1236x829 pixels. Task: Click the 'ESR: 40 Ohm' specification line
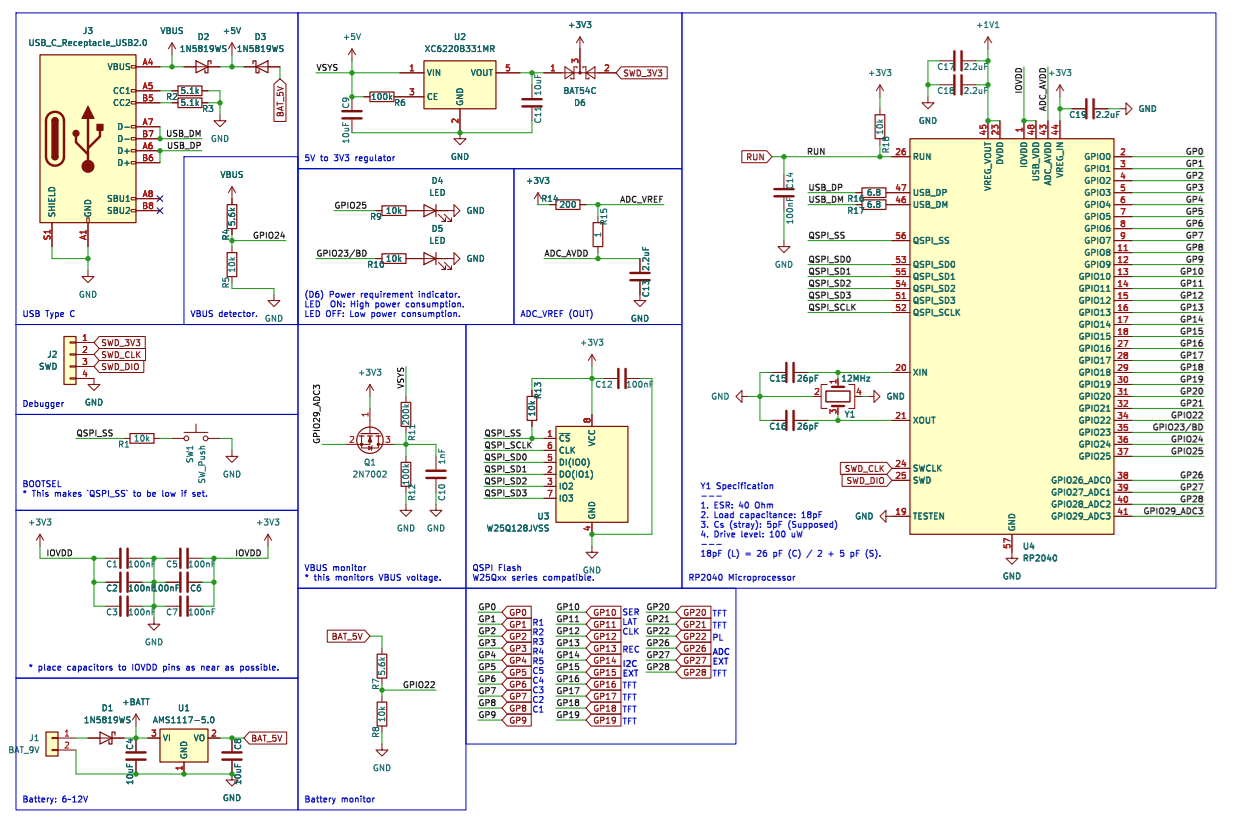pos(738,504)
